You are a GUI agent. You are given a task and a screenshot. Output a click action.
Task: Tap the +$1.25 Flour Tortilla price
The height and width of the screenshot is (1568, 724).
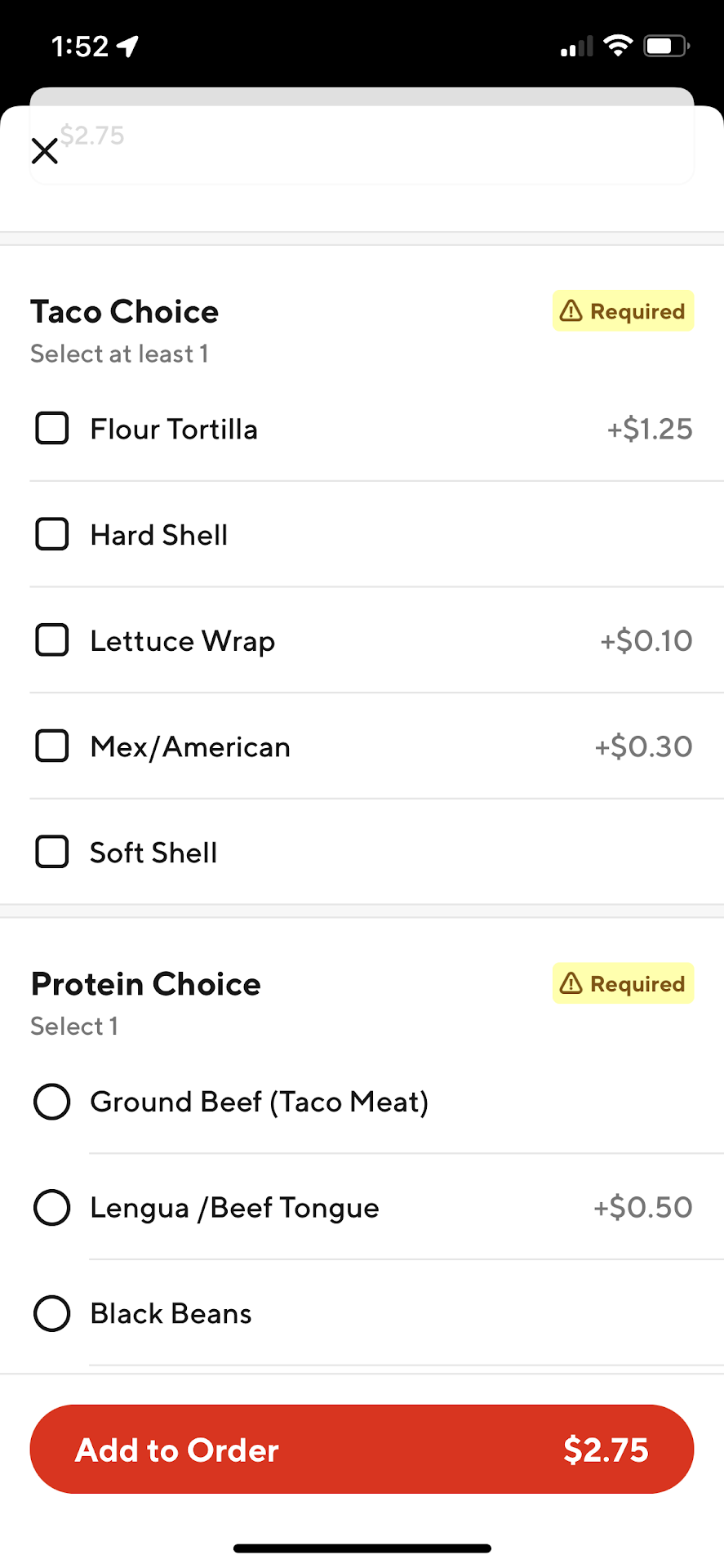(x=649, y=429)
